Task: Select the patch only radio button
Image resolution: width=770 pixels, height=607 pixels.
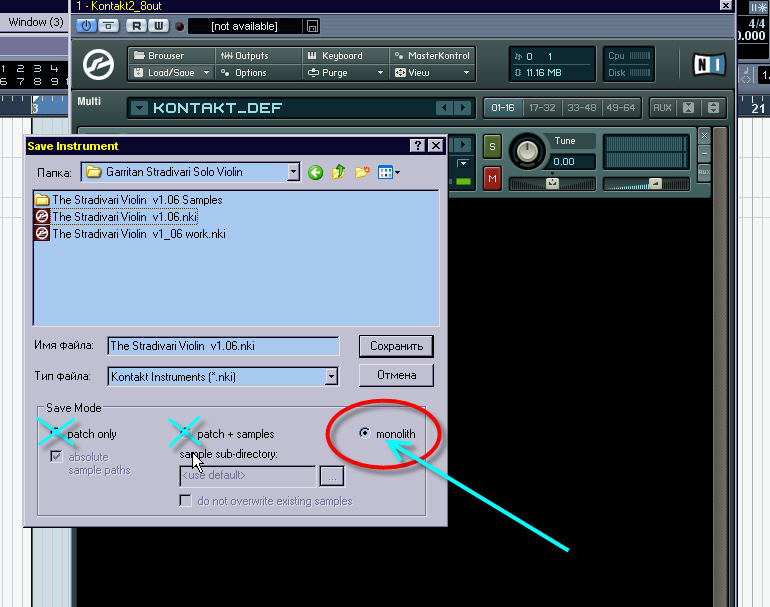Action: click(x=56, y=433)
